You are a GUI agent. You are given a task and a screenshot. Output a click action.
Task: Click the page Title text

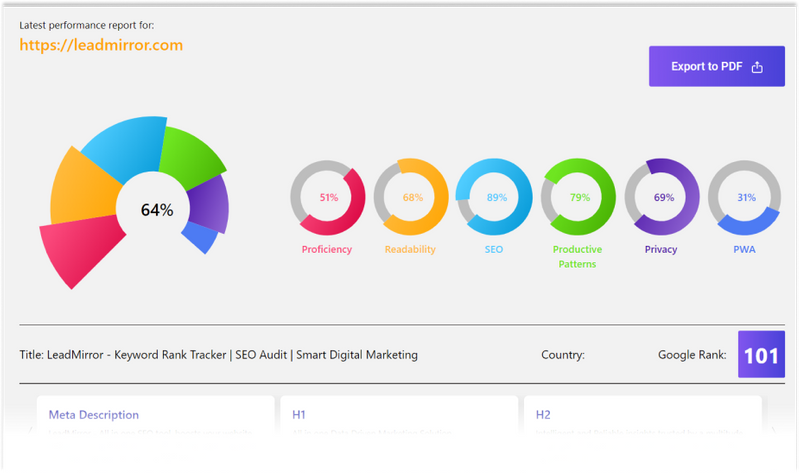click(218, 355)
